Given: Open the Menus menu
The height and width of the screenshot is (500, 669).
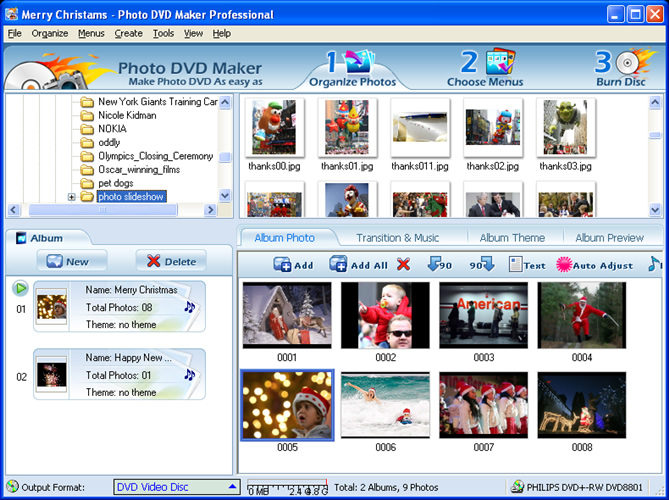Looking at the screenshot, I should point(91,33).
